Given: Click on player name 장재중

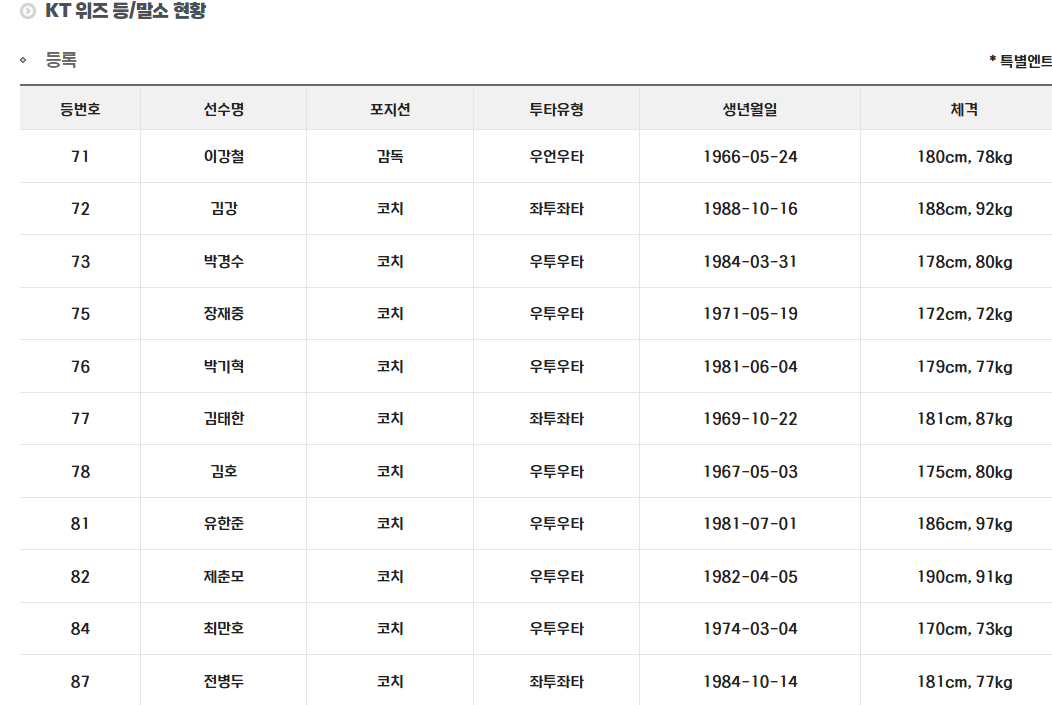Looking at the screenshot, I should tap(223, 314).
